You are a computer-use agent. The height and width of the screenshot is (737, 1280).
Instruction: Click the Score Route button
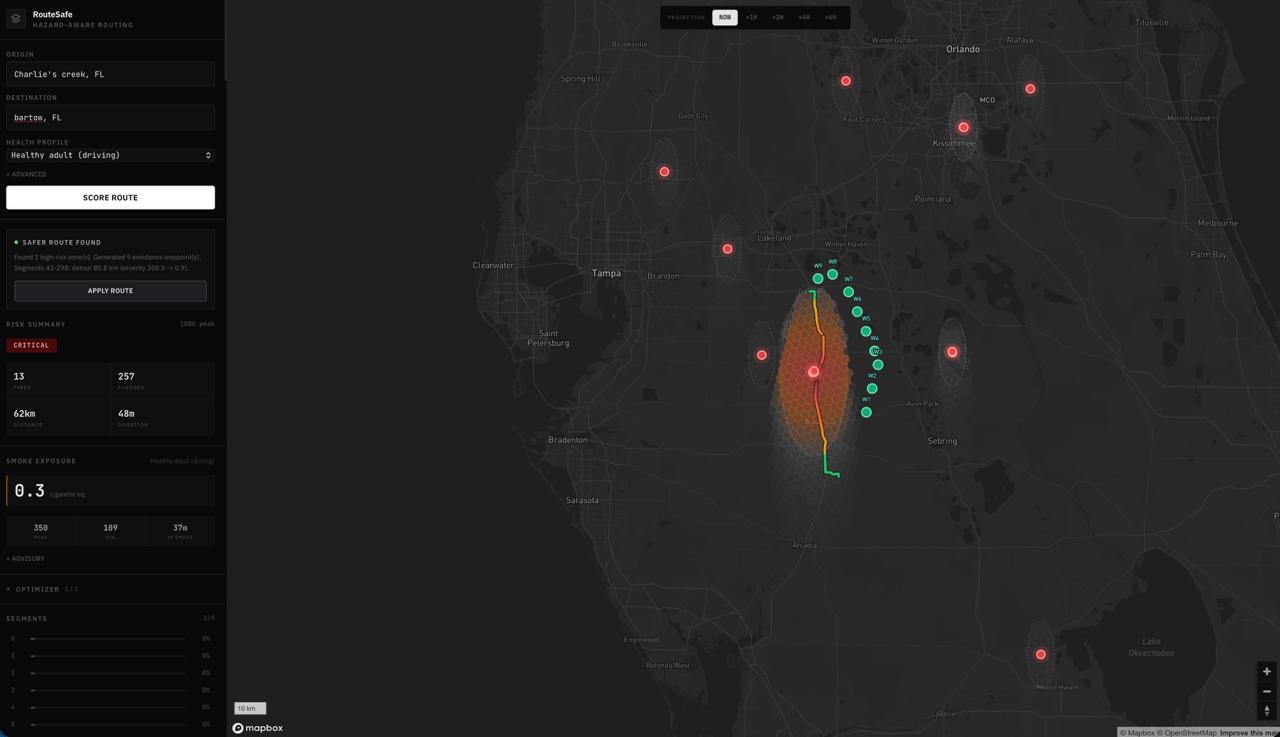pyautogui.click(x=110, y=197)
